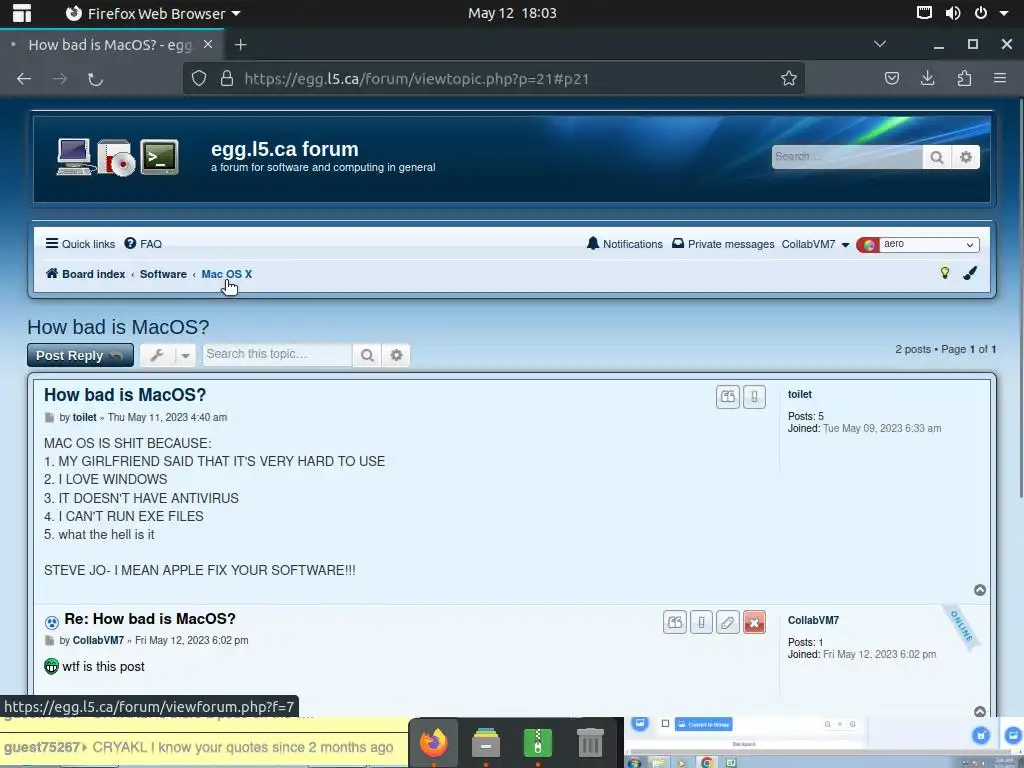Screen dimensions: 1024x768
Task: Quote toilet's post with quote icon
Action: [x=728, y=396]
